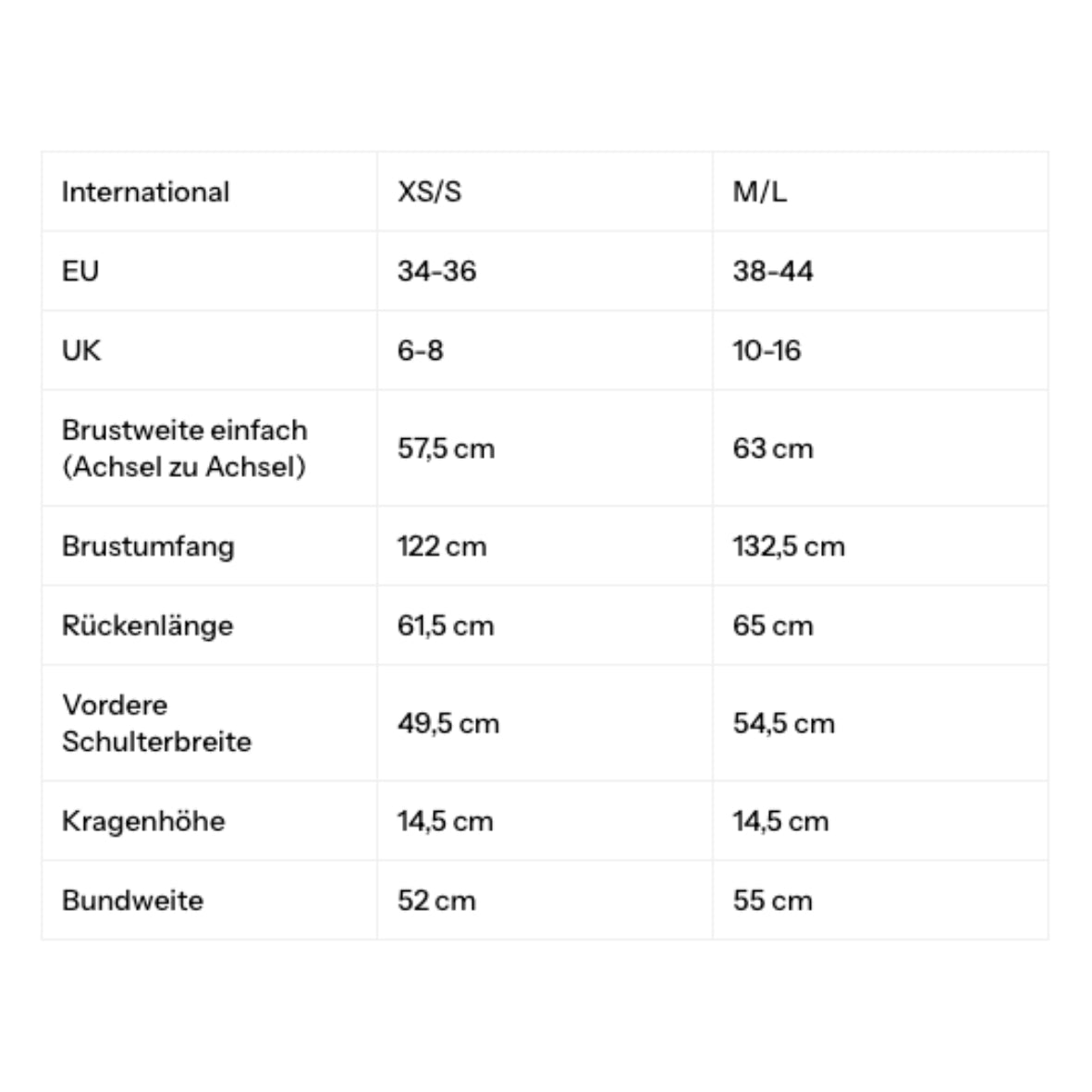Select the UK 10-16 cell
Viewport: 1092px width, 1092px height.
(x=767, y=350)
